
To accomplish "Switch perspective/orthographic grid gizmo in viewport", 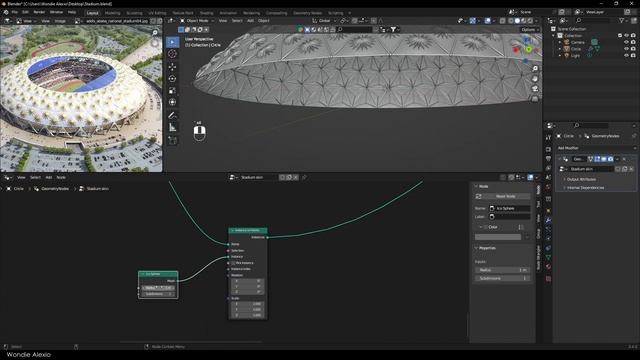I will pyautogui.click(x=535, y=98).
